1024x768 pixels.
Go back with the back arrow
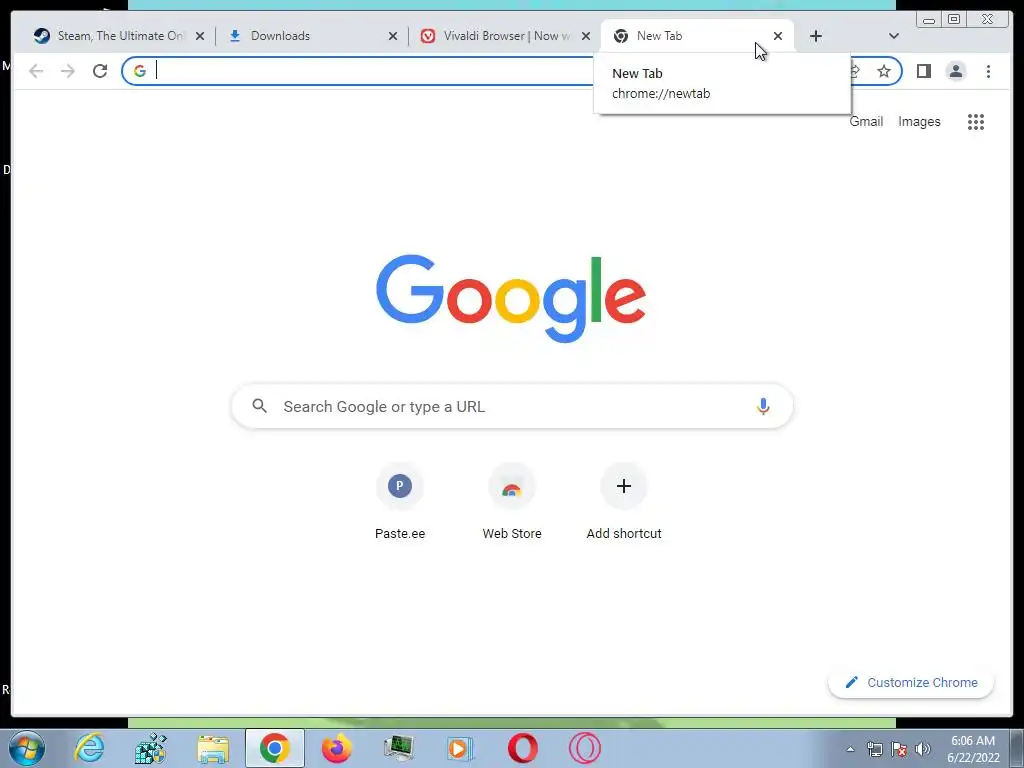click(36, 71)
